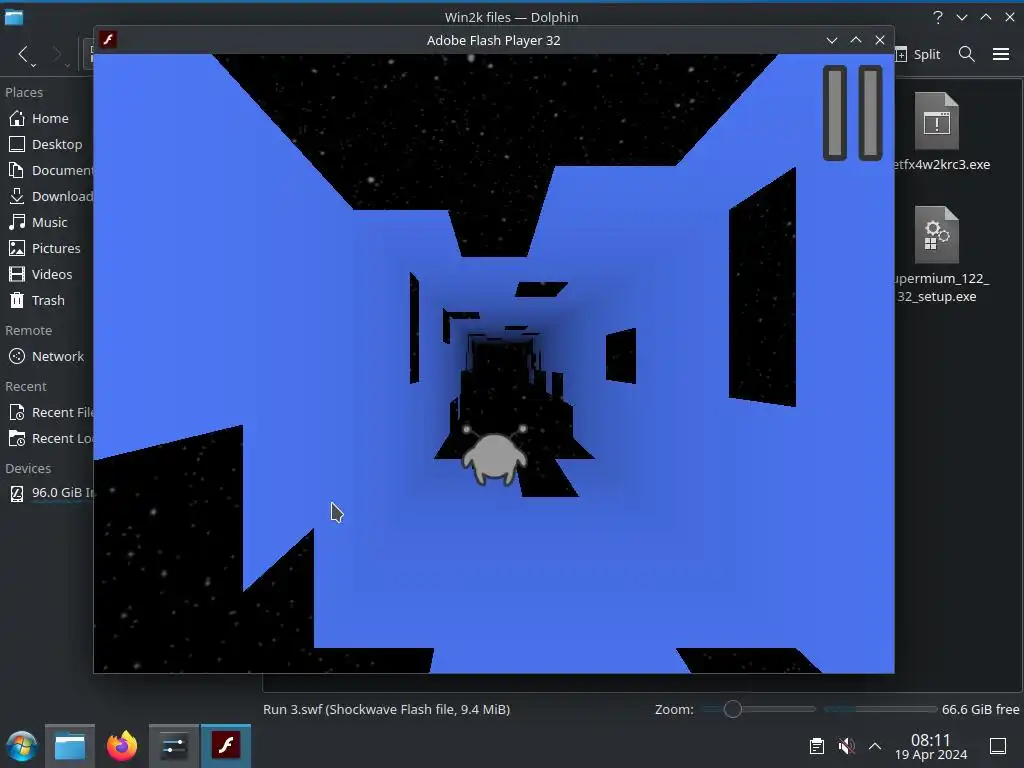Pause the Run 3 game
The image size is (1024, 768).
(x=852, y=113)
